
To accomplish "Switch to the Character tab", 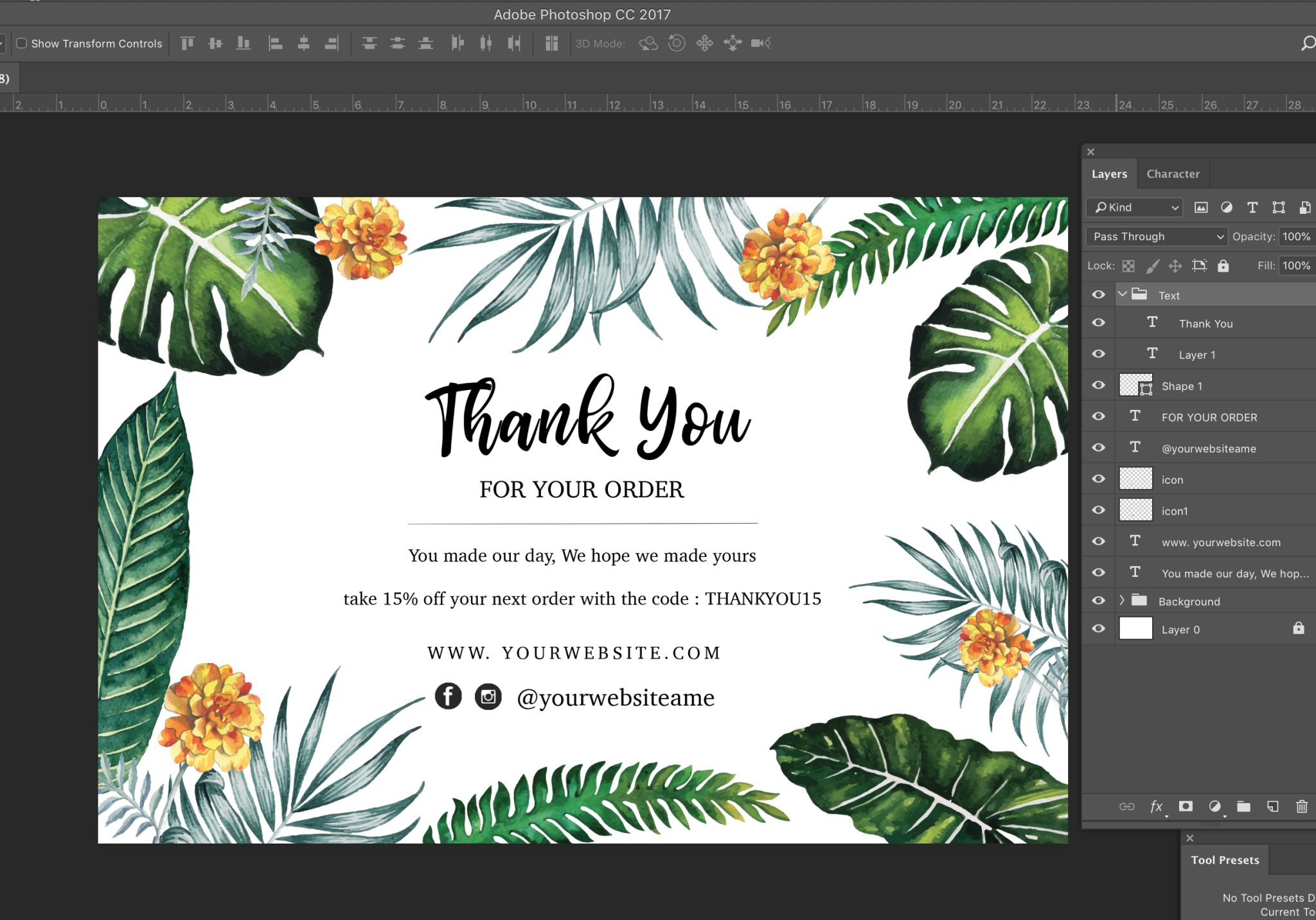I will [1173, 173].
